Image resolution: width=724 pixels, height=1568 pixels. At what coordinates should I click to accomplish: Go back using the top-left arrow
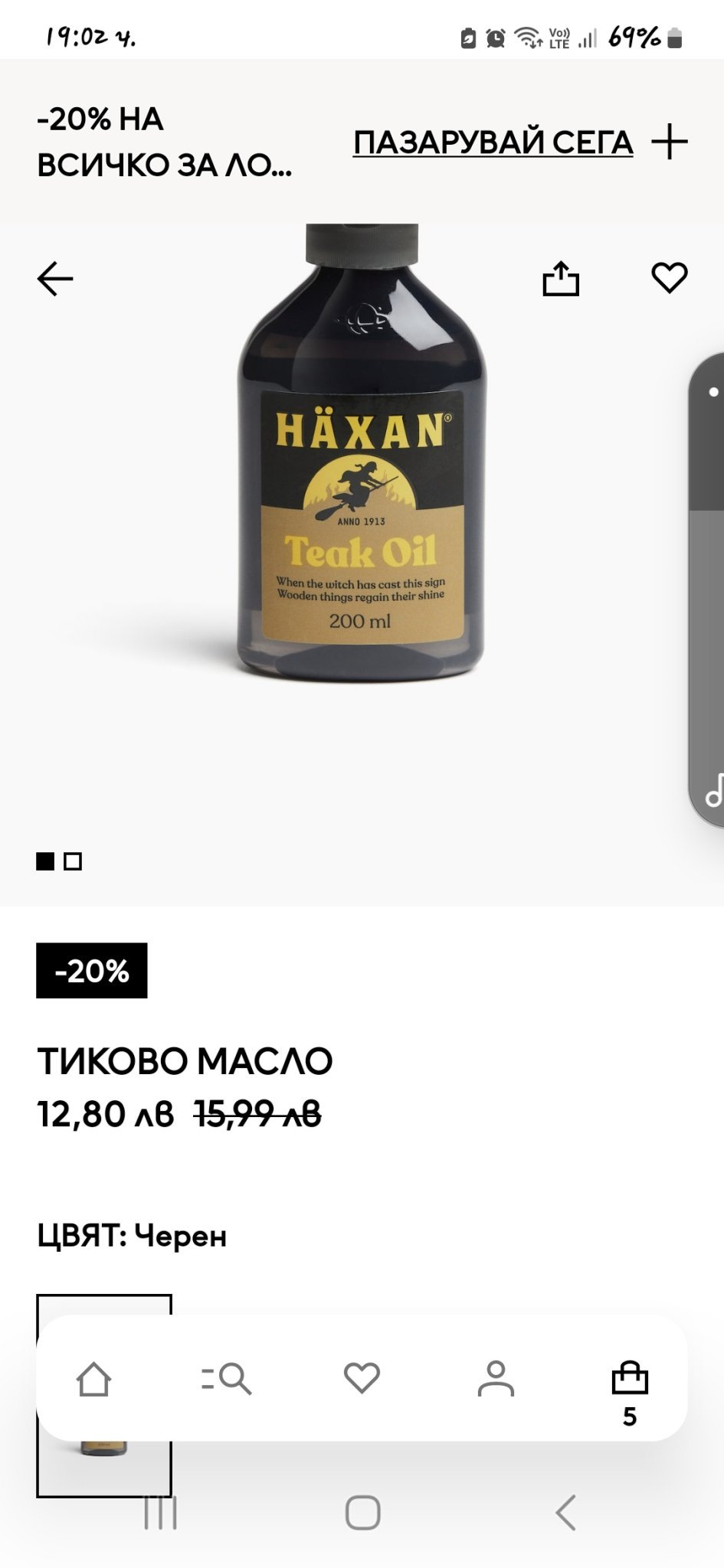point(55,279)
